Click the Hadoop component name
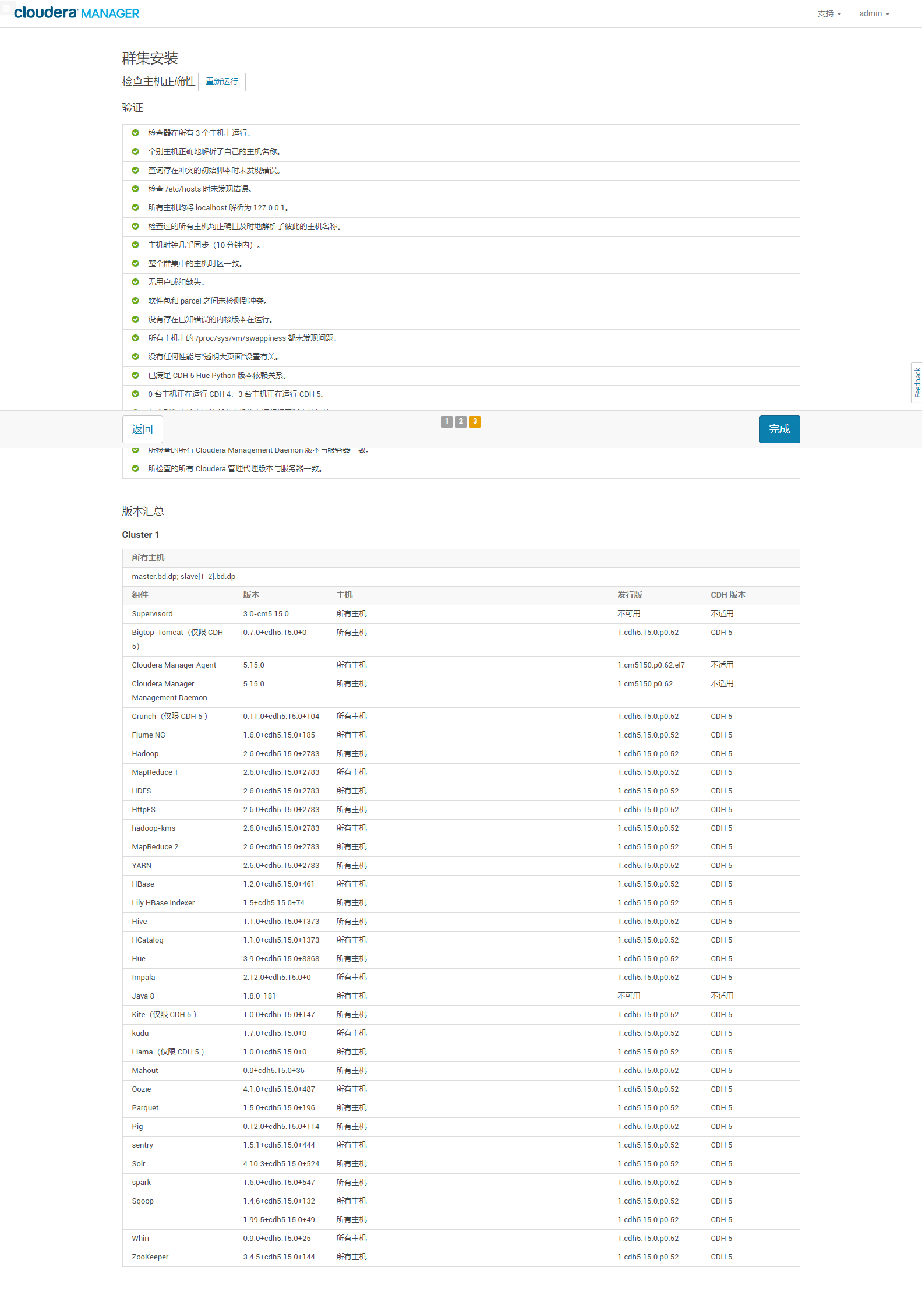The height and width of the screenshot is (1316, 922). 145,754
